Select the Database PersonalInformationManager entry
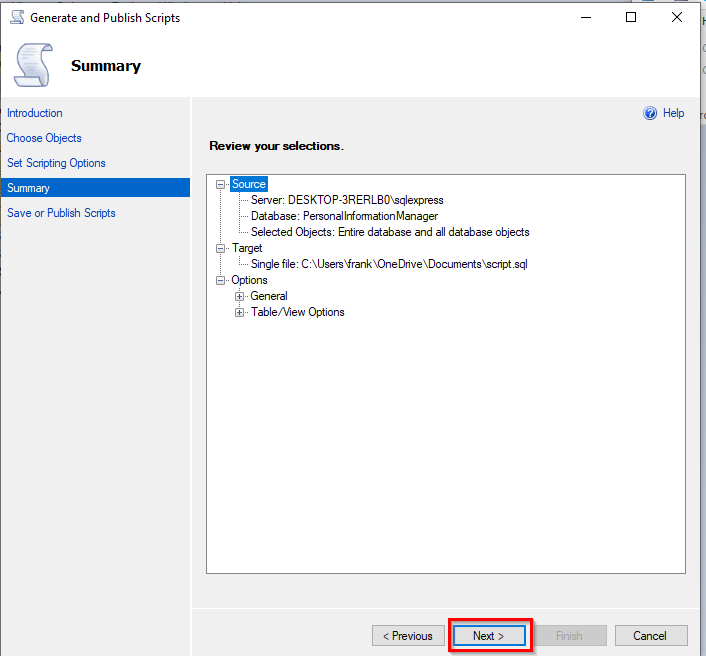Image resolution: width=706 pixels, height=656 pixels. pyautogui.click(x=344, y=216)
